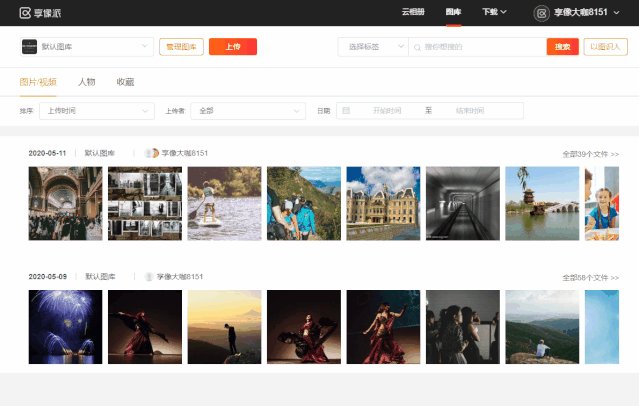This screenshot has width=639, height=406.
Task: Open the 上传者 全部 dropdown
Action: [248, 111]
